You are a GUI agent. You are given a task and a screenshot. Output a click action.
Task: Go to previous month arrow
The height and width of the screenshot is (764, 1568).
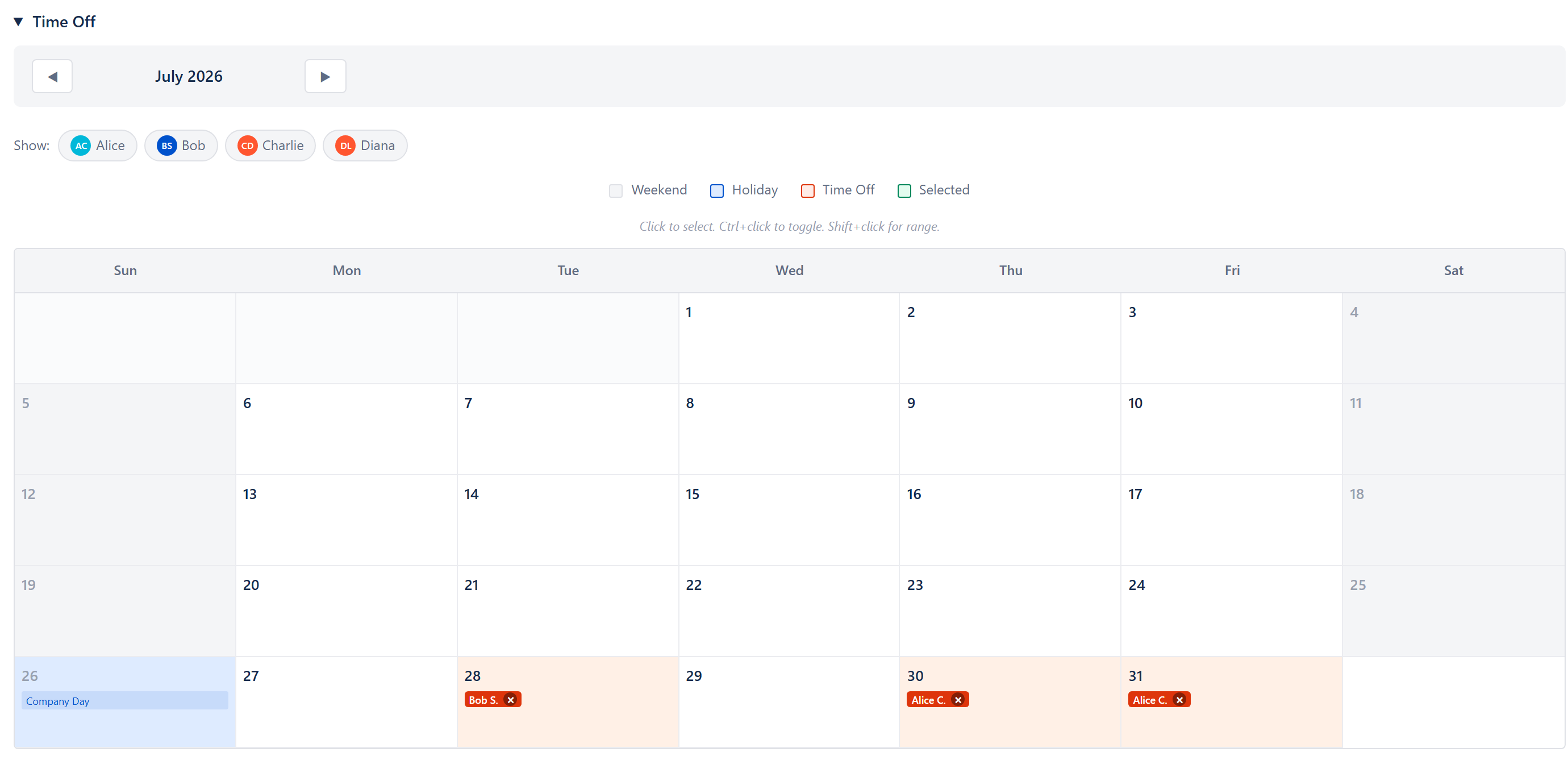(x=52, y=76)
